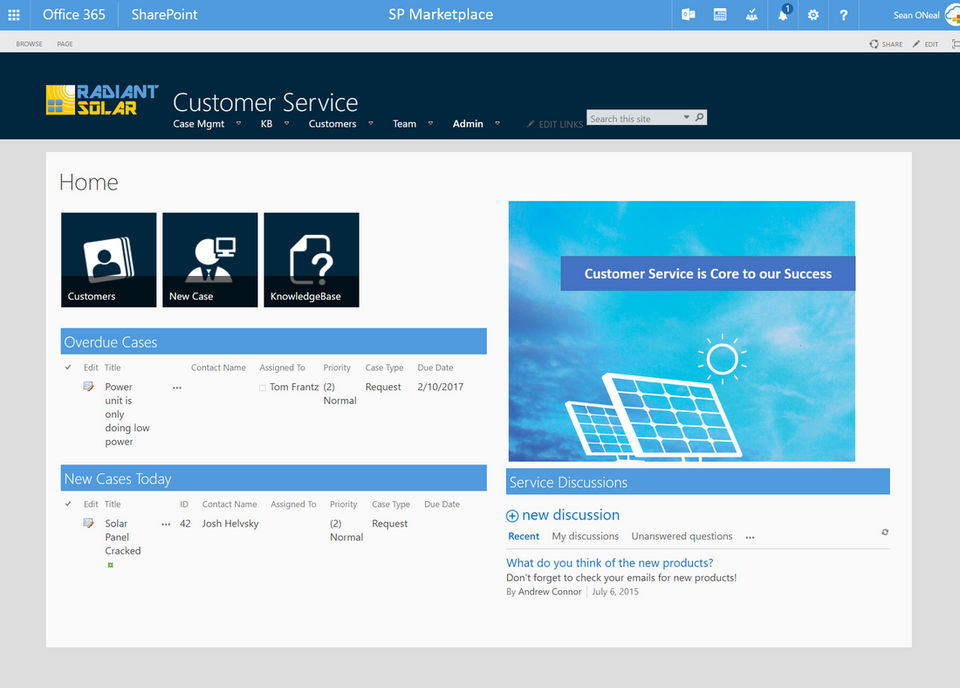This screenshot has height=688, width=960.
Task: Open the 'Power unit is only doing low power' title
Action: pyautogui.click(x=127, y=414)
